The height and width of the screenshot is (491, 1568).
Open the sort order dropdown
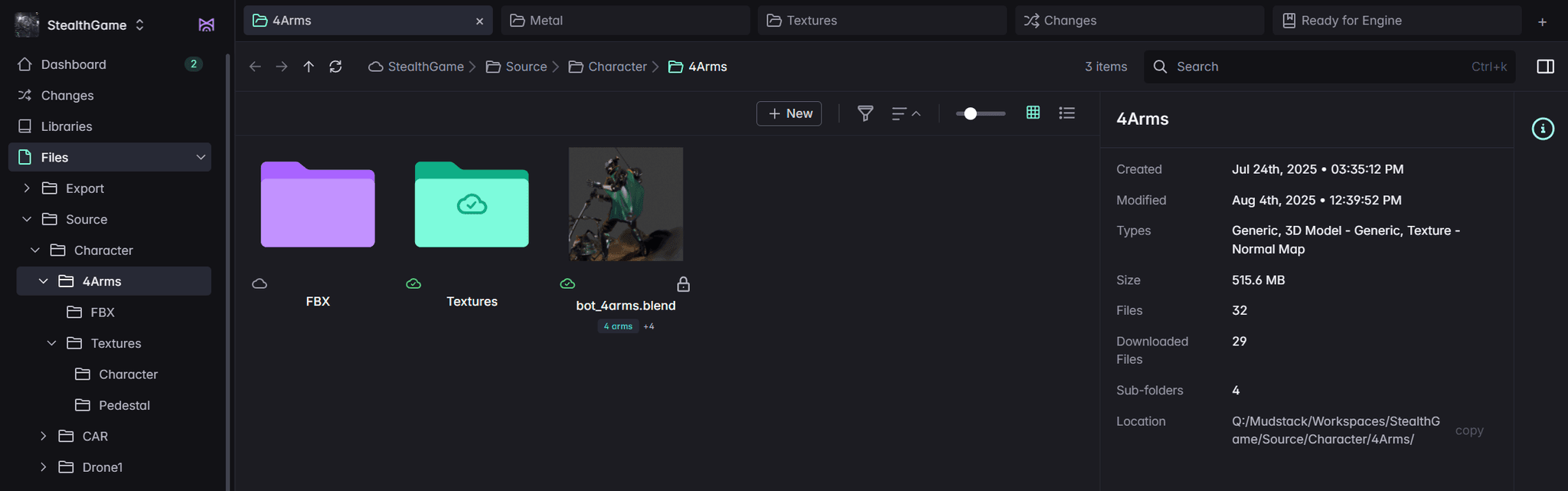(906, 113)
